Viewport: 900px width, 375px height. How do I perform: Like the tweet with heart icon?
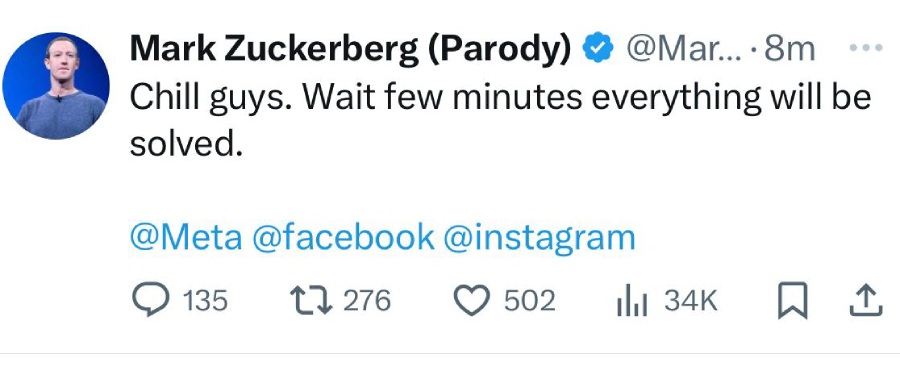tap(471, 301)
